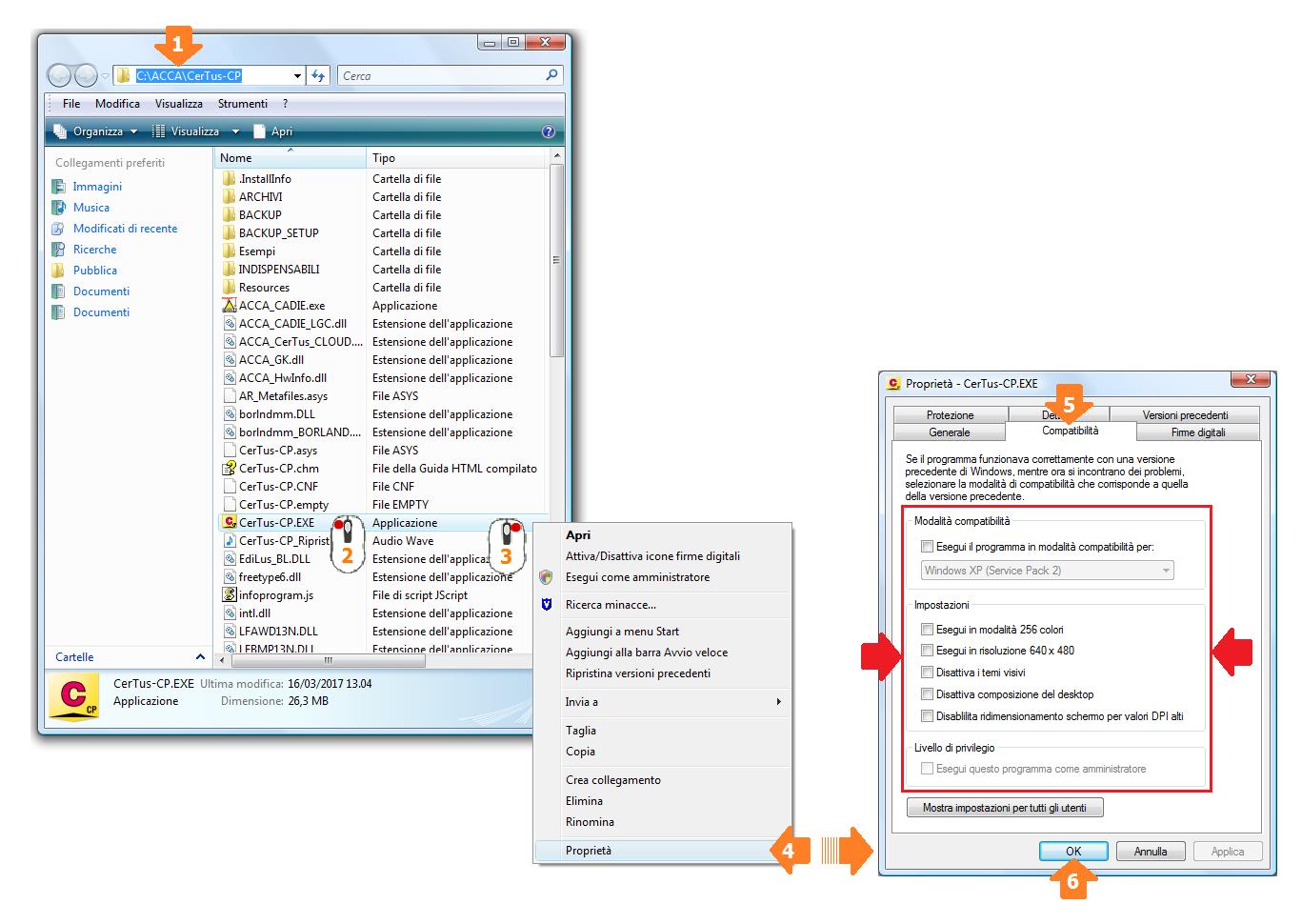
Task: Click the Ricerca minacce antivirus icon
Action: (x=546, y=605)
